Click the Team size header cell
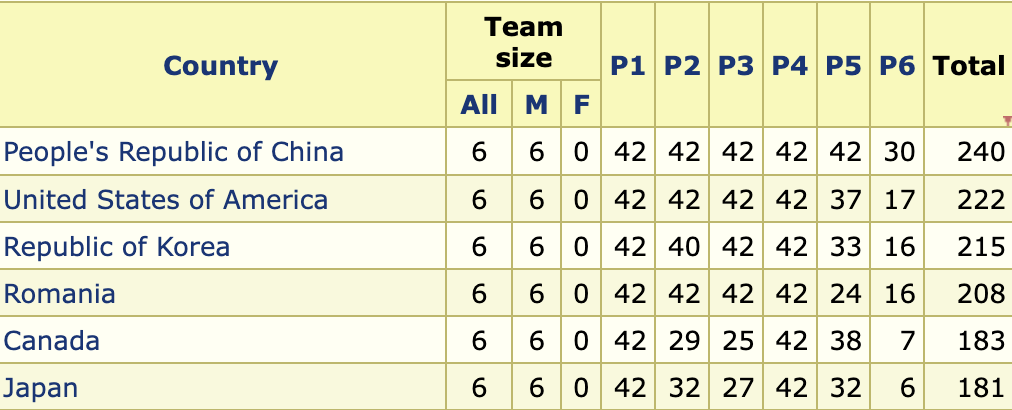1012x410 pixels. [x=523, y=42]
